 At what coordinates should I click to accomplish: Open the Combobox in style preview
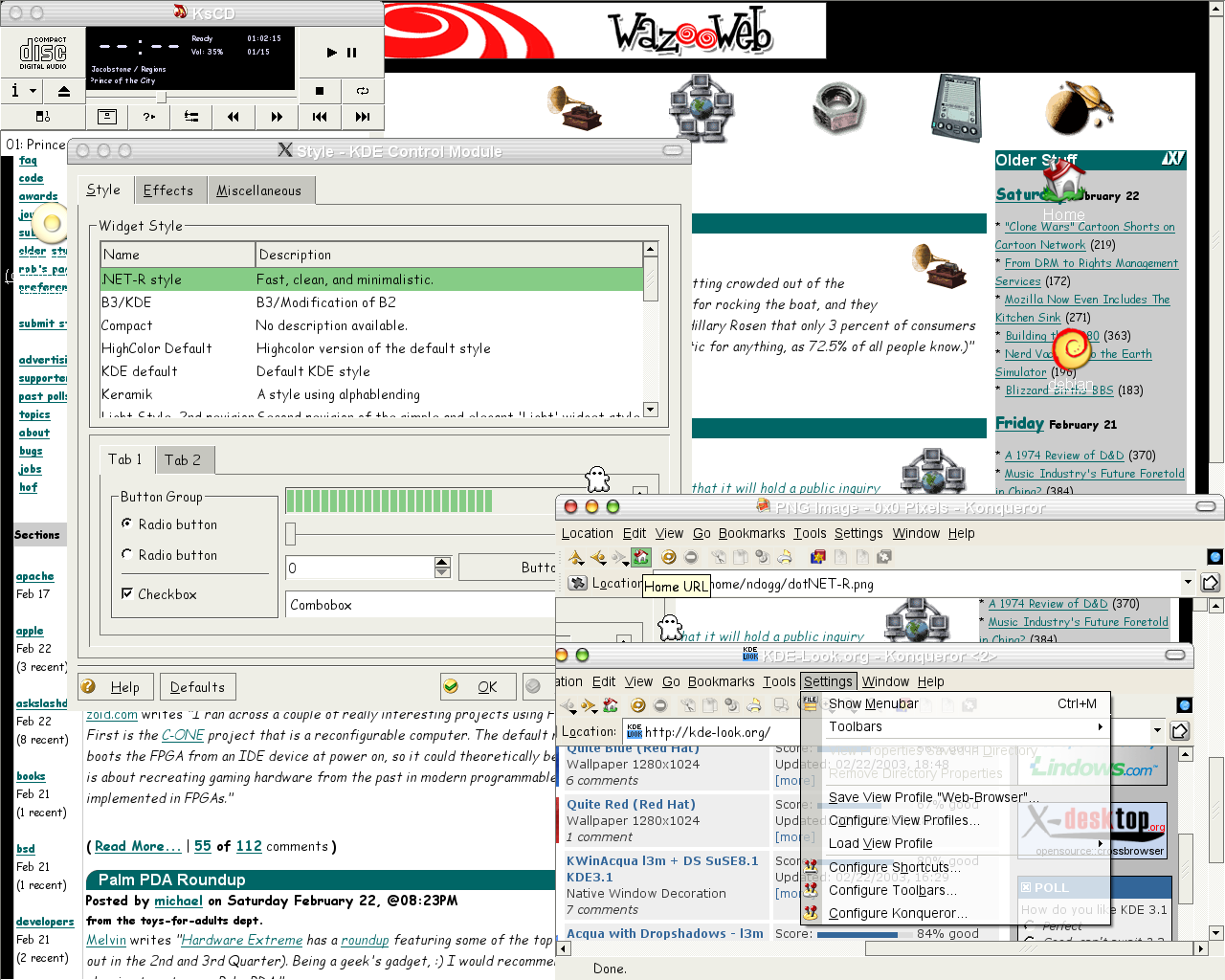coord(421,605)
